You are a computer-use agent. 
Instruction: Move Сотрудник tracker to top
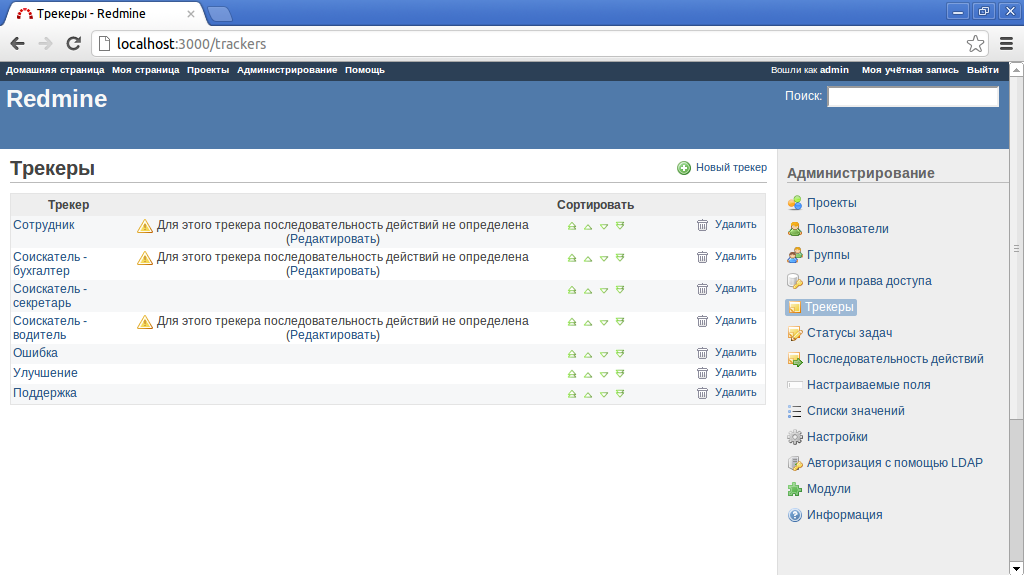point(572,226)
